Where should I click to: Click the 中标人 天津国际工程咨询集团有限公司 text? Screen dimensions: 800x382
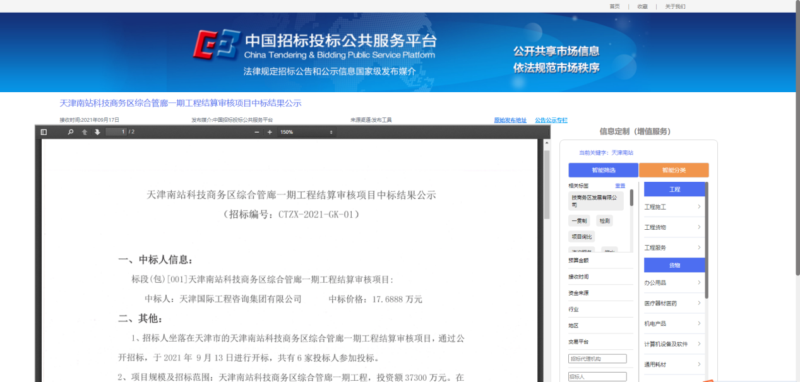(x=223, y=299)
